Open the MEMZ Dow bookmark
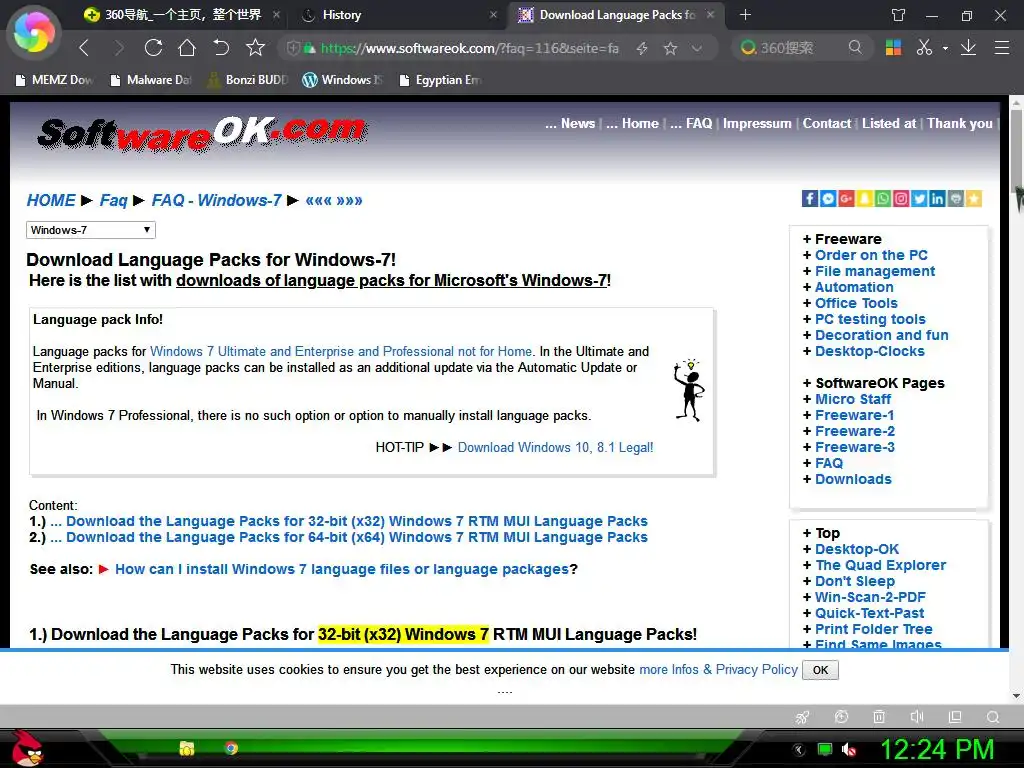1024x768 pixels. (55, 80)
